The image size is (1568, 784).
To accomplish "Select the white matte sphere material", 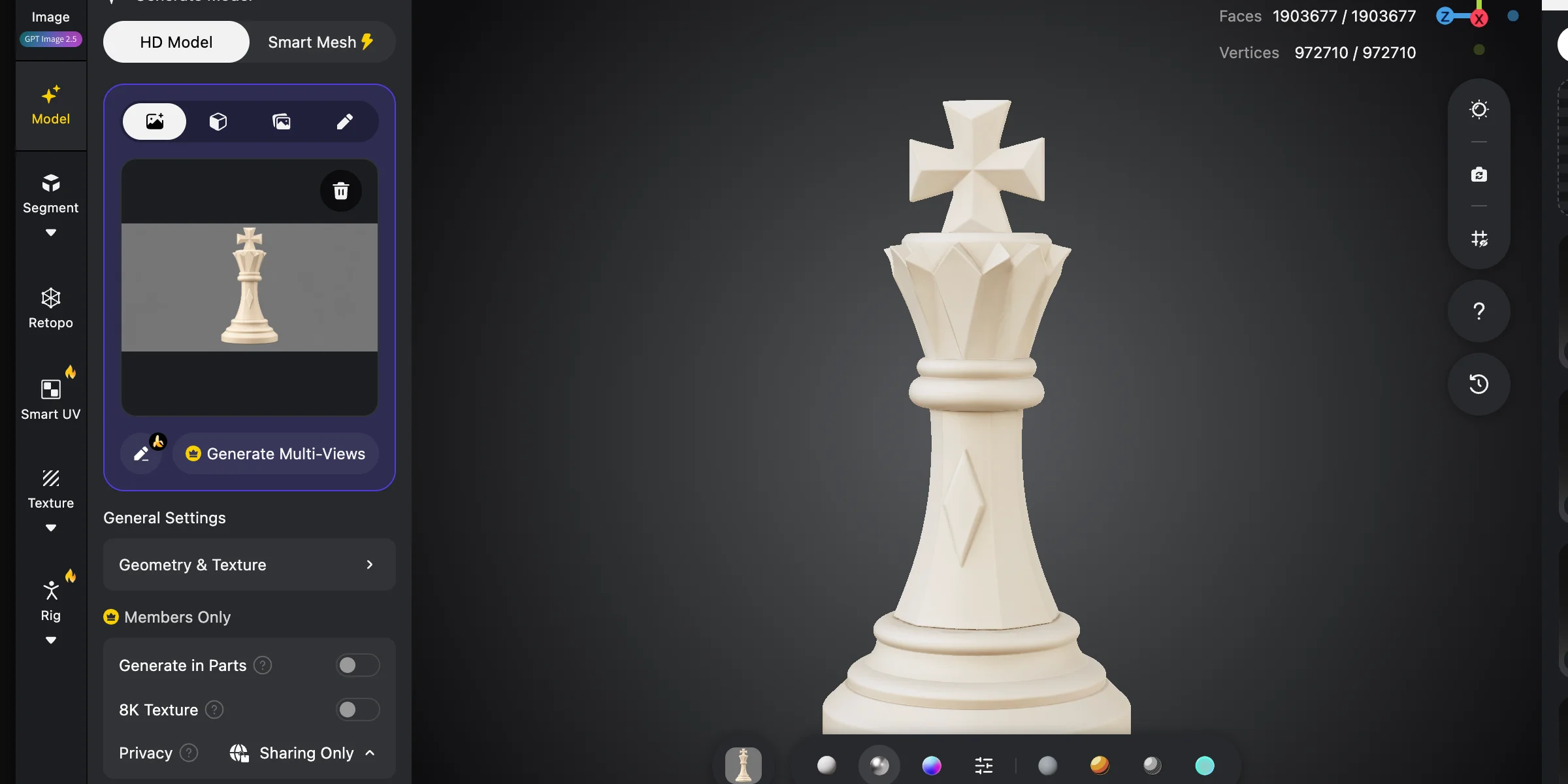I will [x=826, y=765].
